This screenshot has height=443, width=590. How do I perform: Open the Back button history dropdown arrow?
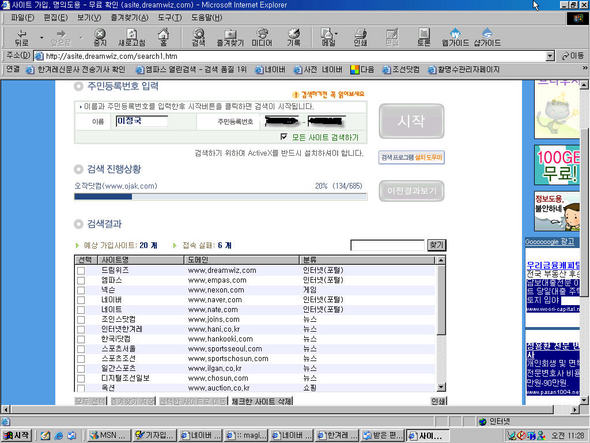tap(41, 38)
